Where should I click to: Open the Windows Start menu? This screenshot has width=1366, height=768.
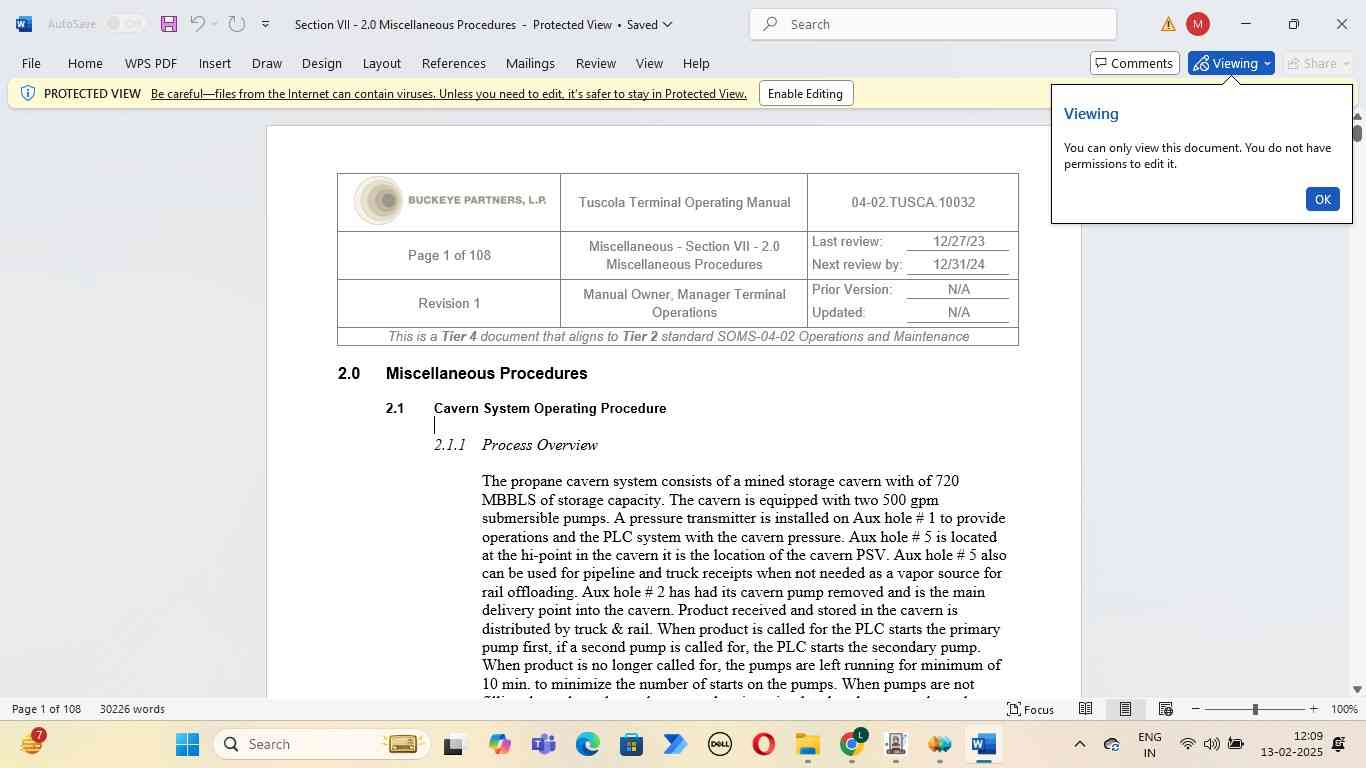point(188,744)
